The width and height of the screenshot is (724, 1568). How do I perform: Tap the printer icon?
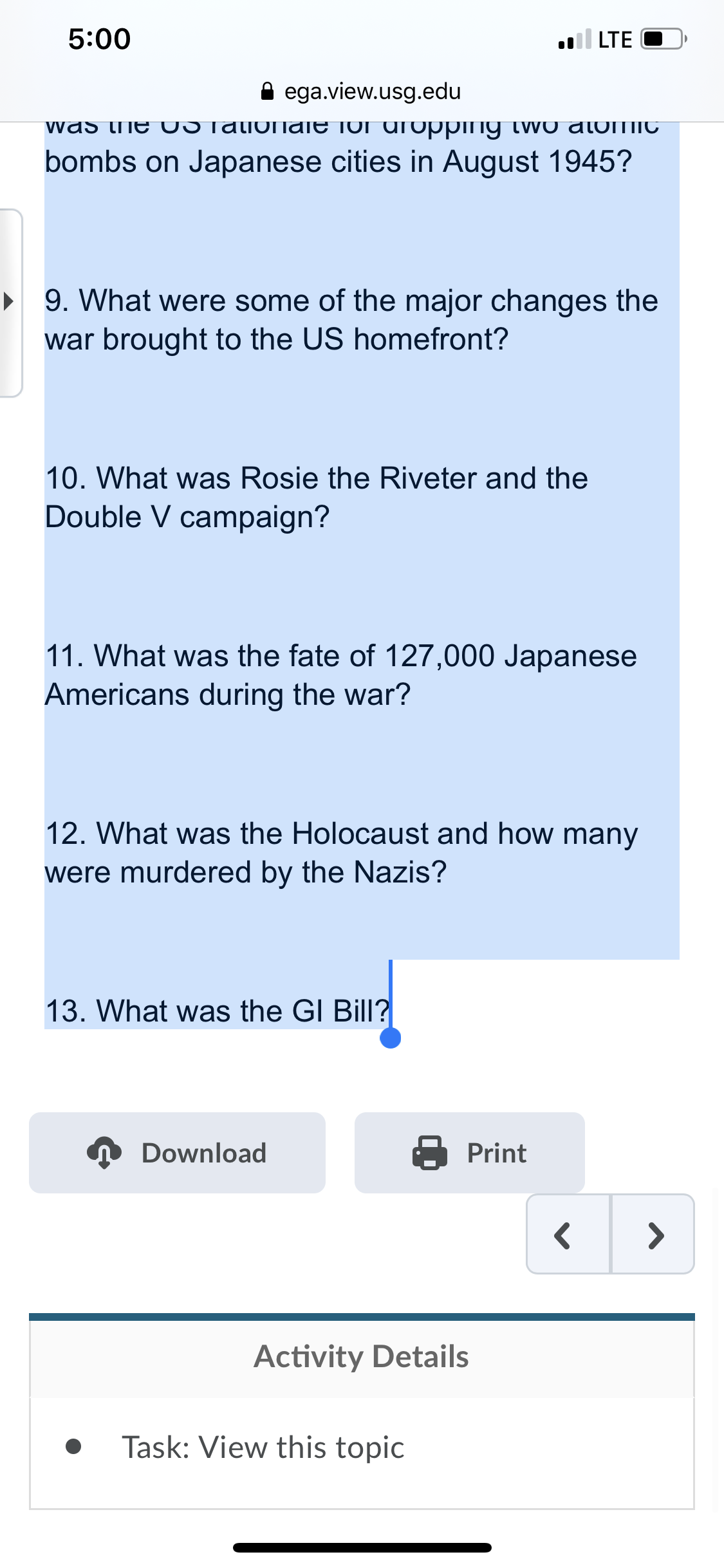coord(430,1152)
